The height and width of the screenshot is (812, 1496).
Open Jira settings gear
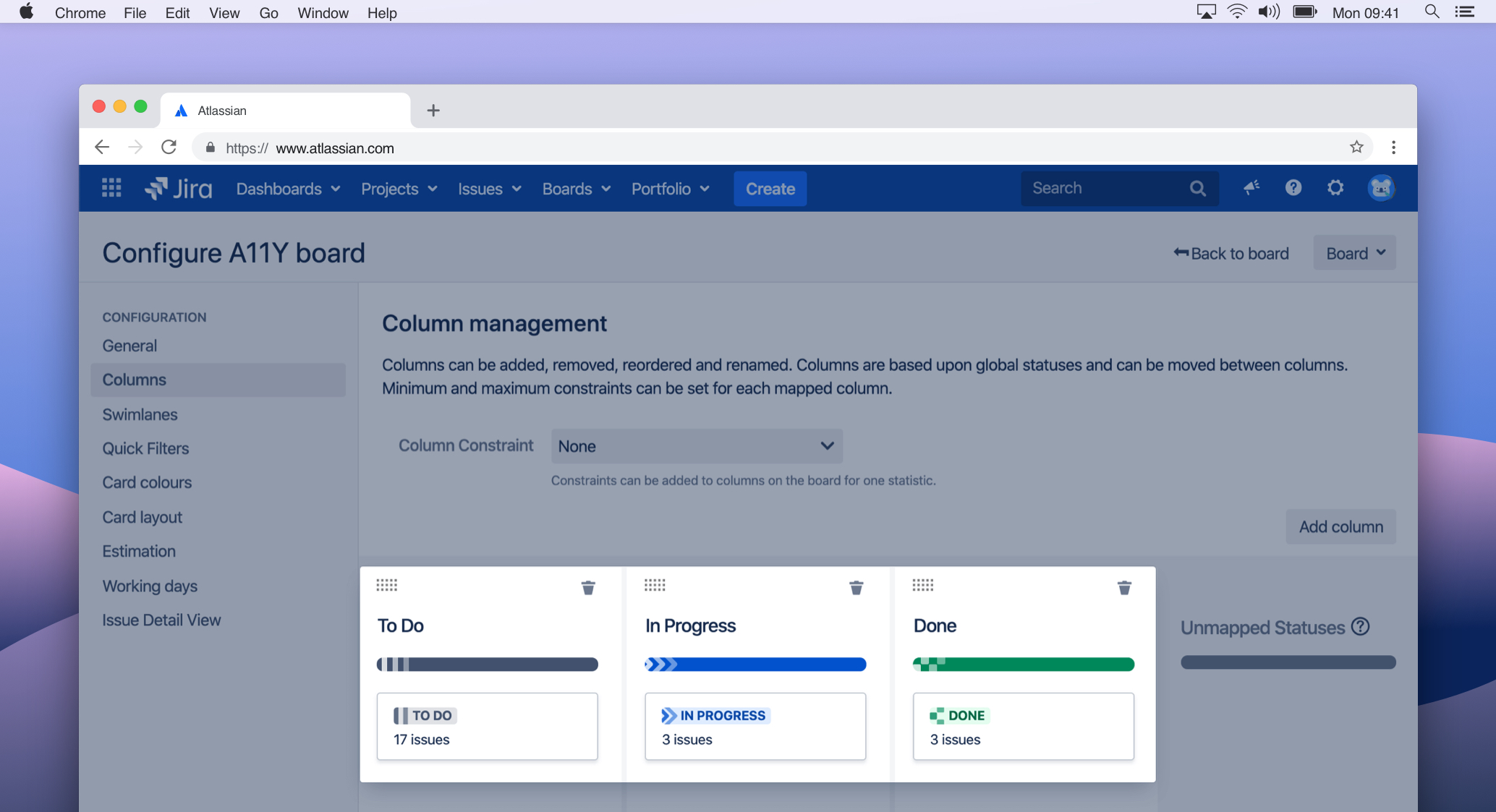[1335, 188]
